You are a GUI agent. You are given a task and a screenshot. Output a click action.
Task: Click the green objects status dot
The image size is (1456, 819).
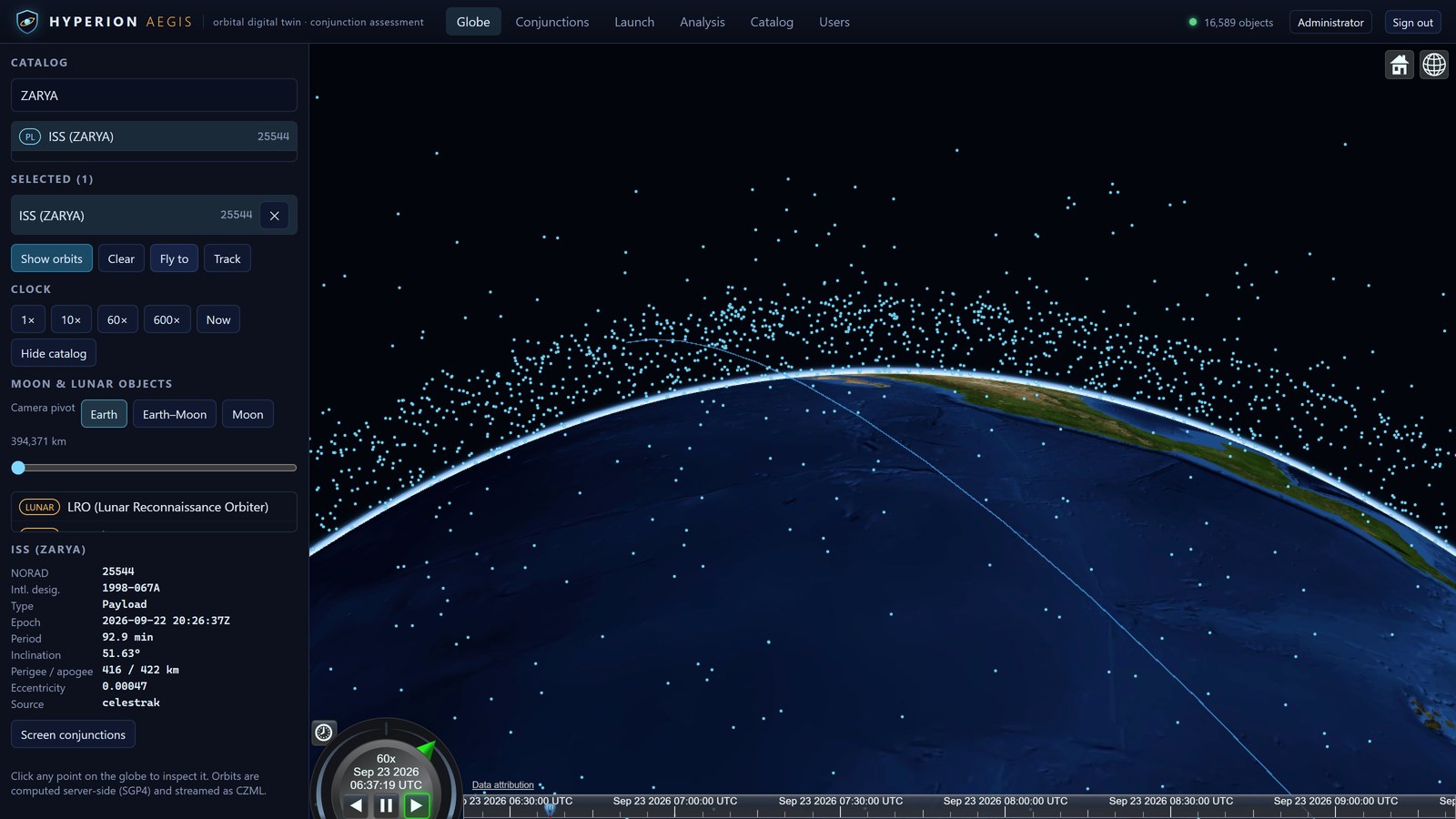1192,22
